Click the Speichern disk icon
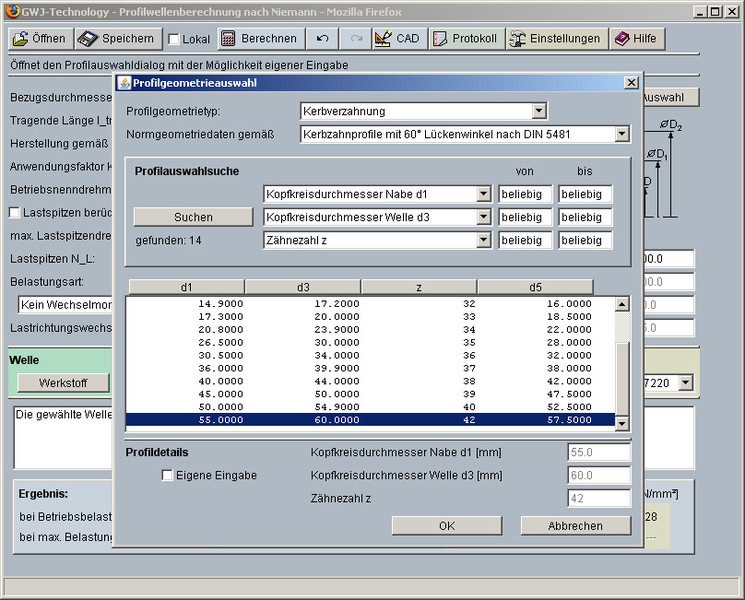 click(88, 39)
